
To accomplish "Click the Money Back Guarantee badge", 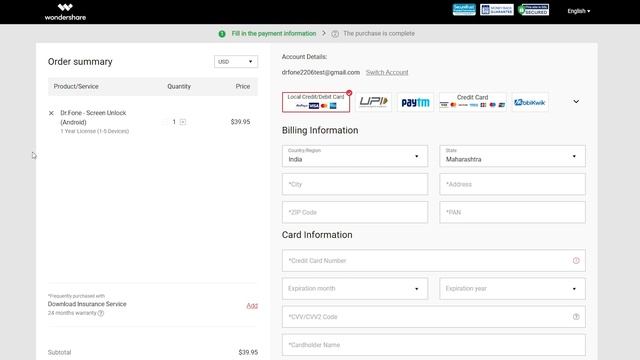I will (497, 9).
